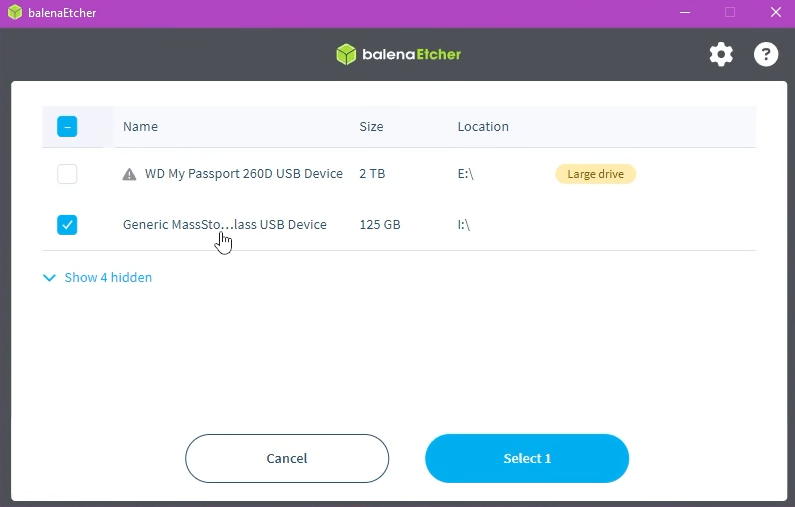The width and height of the screenshot is (795, 507).
Task: Click the warning triangle next to WD My Passport
Action: tap(129, 174)
